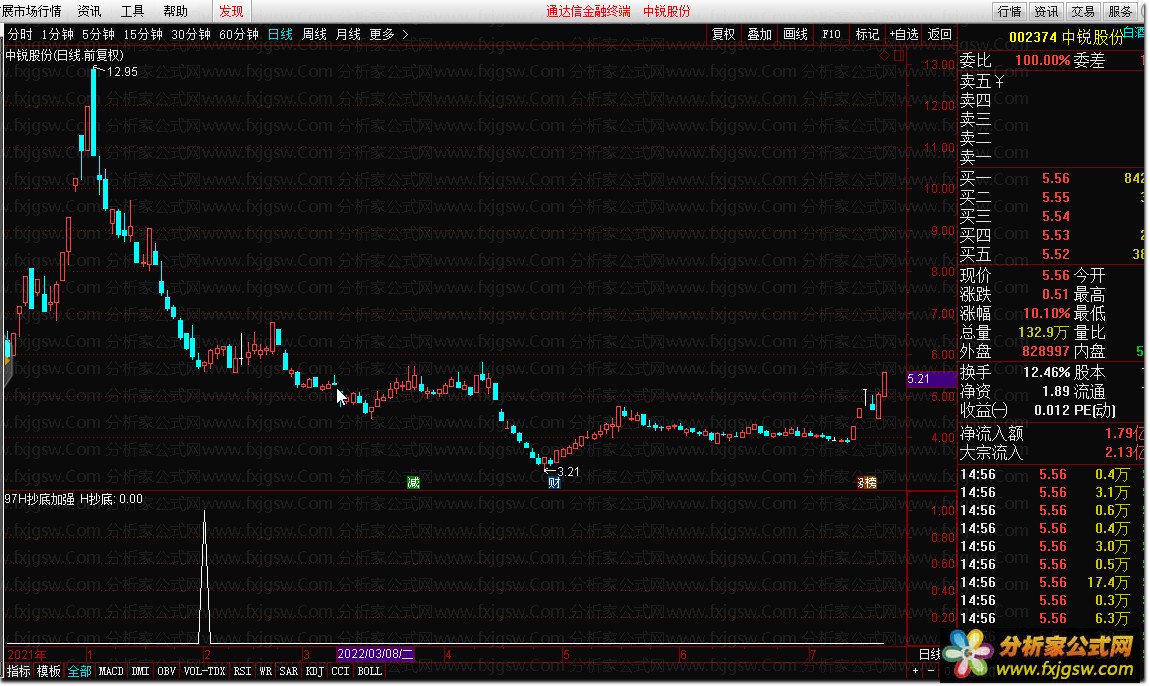Click the red square icon above the chart
This screenshot has width=1150, height=686.
point(898,55)
